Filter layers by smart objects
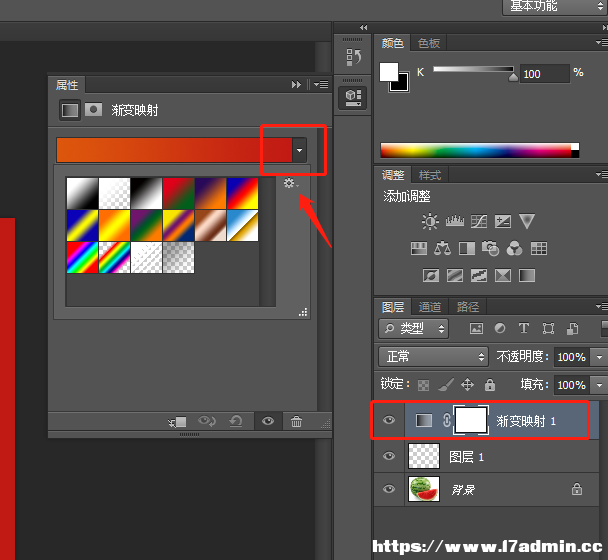The height and width of the screenshot is (560, 608). coord(573,328)
